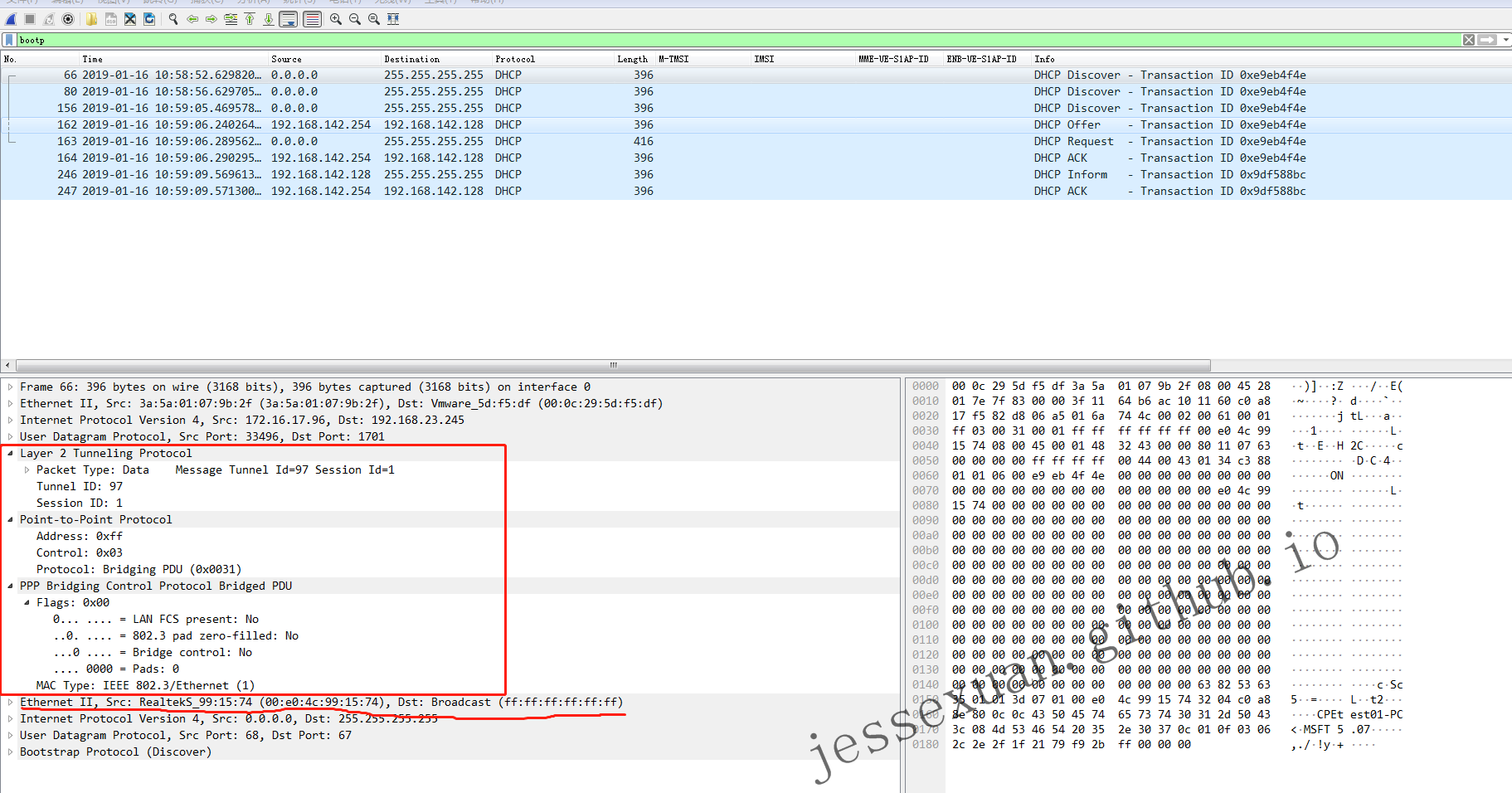
Task: Click hex offset 0050 row bytes
Action: coord(1111,460)
